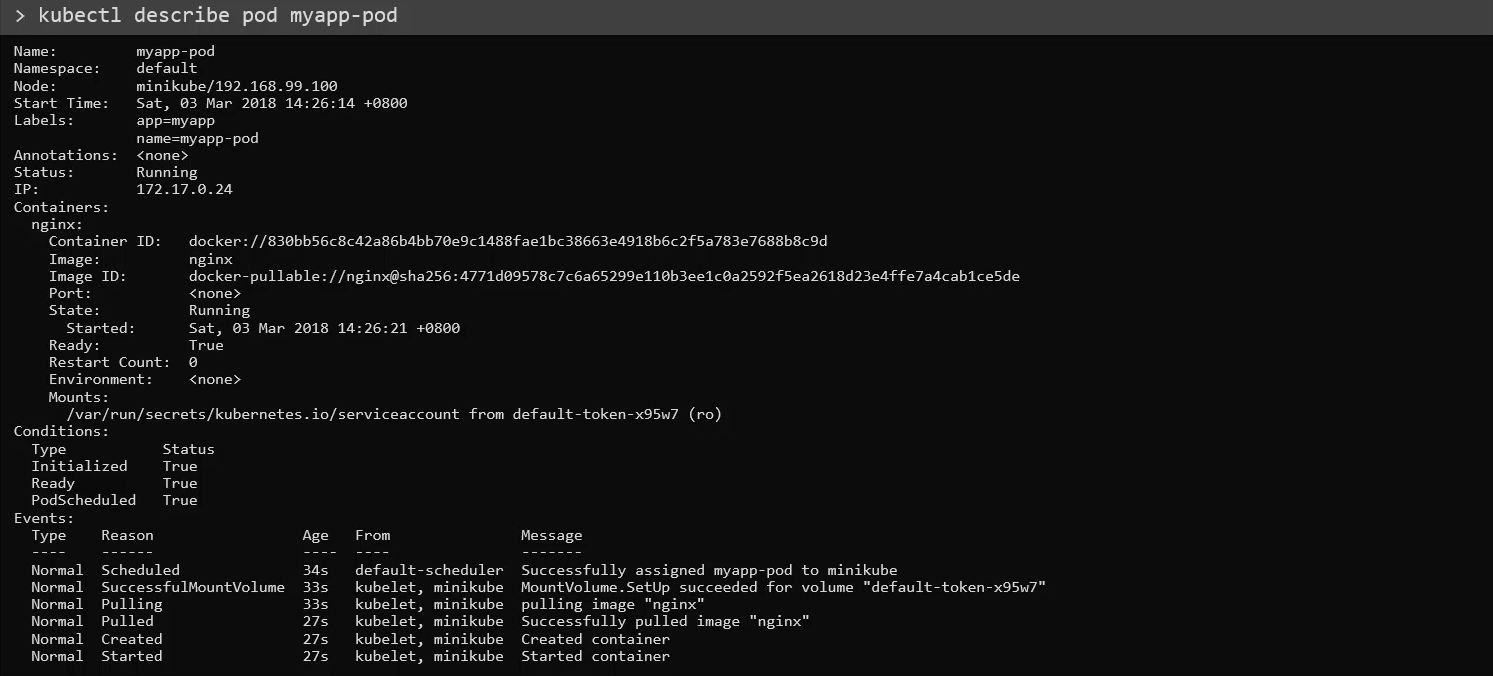Click the SuccessfulMountVolume event reason
The height and width of the screenshot is (676, 1493).
tap(193, 587)
